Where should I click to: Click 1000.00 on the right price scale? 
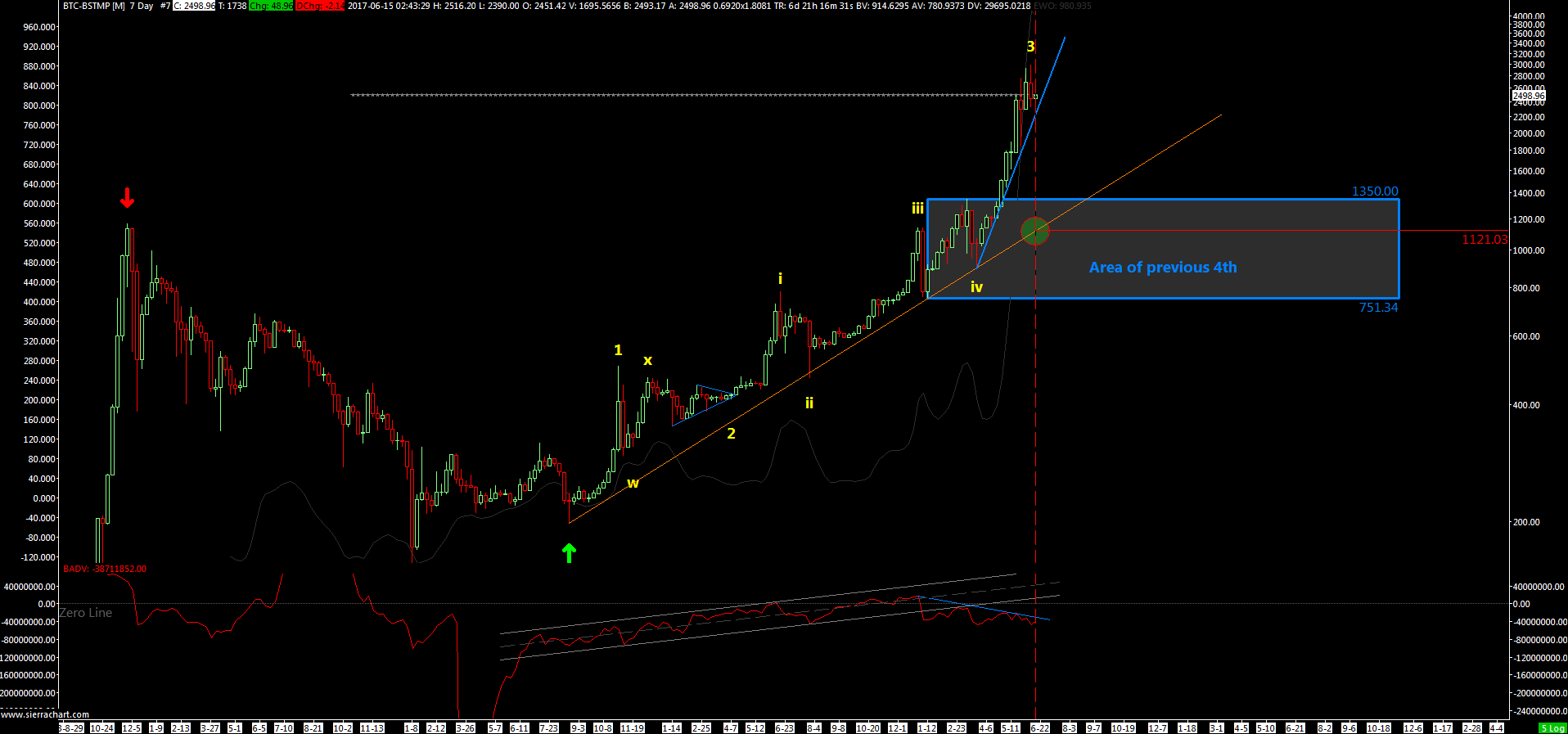1529,250
